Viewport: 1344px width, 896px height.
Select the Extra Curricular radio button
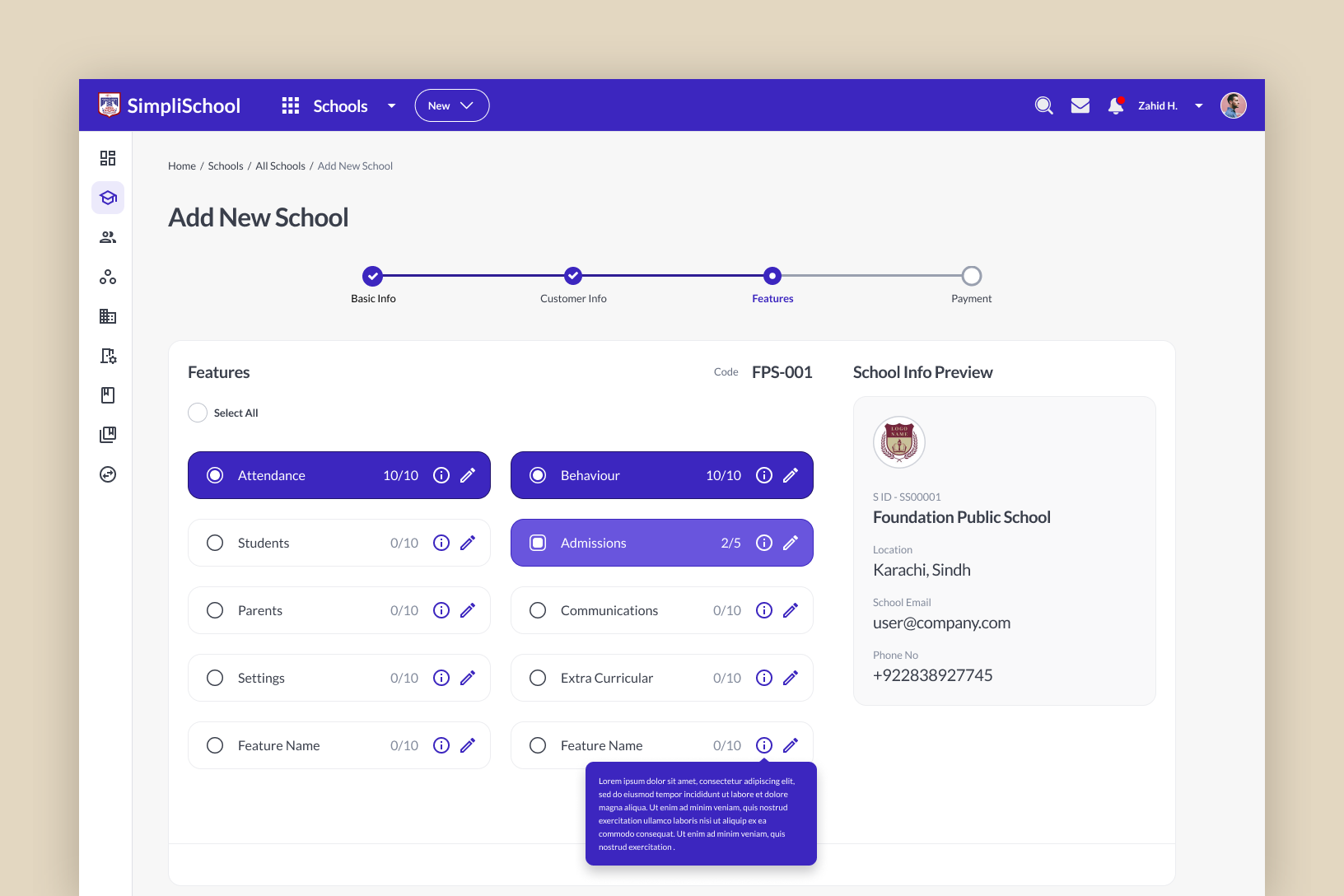click(x=538, y=678)
